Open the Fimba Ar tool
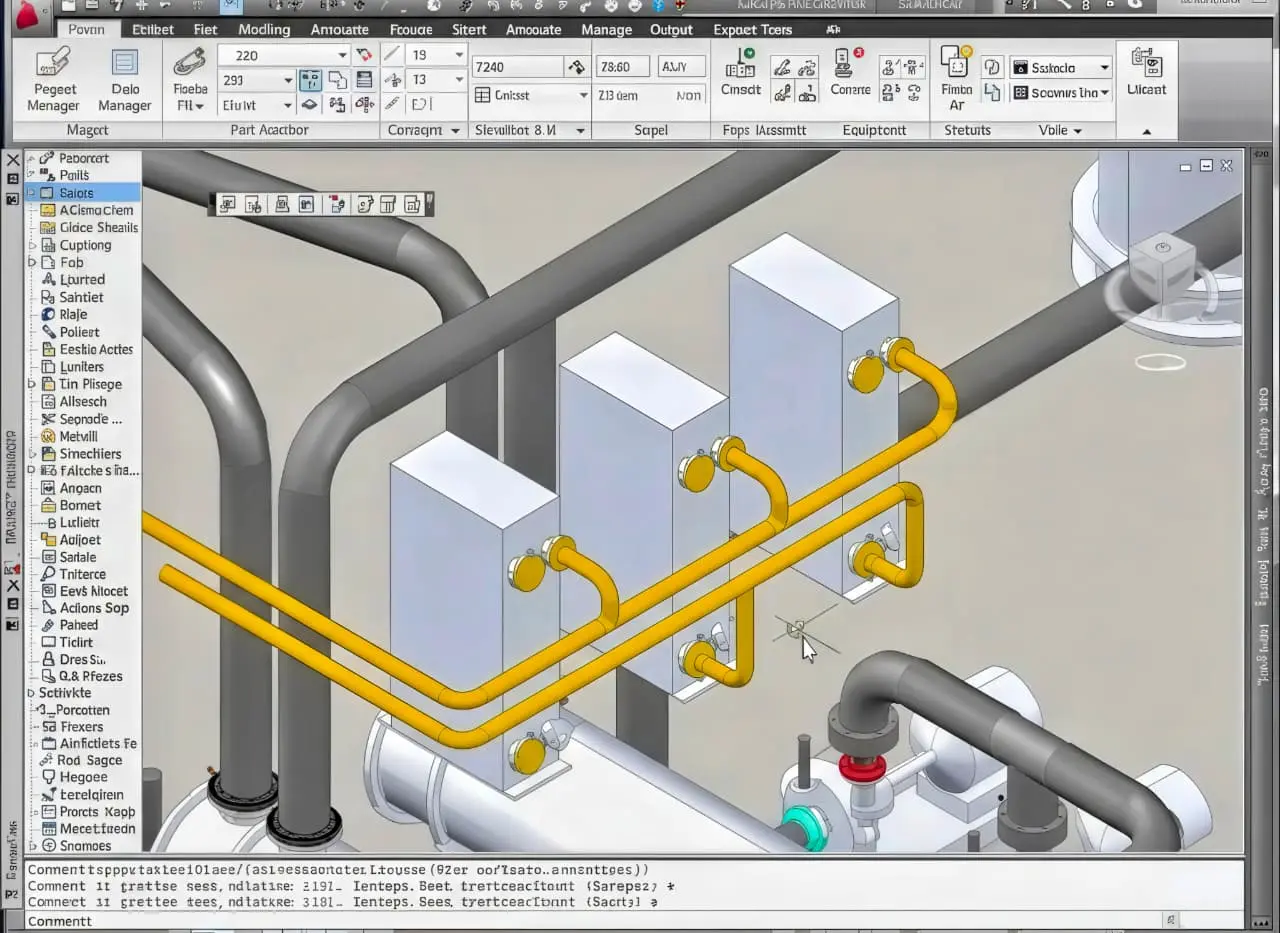 coord(956,76)
